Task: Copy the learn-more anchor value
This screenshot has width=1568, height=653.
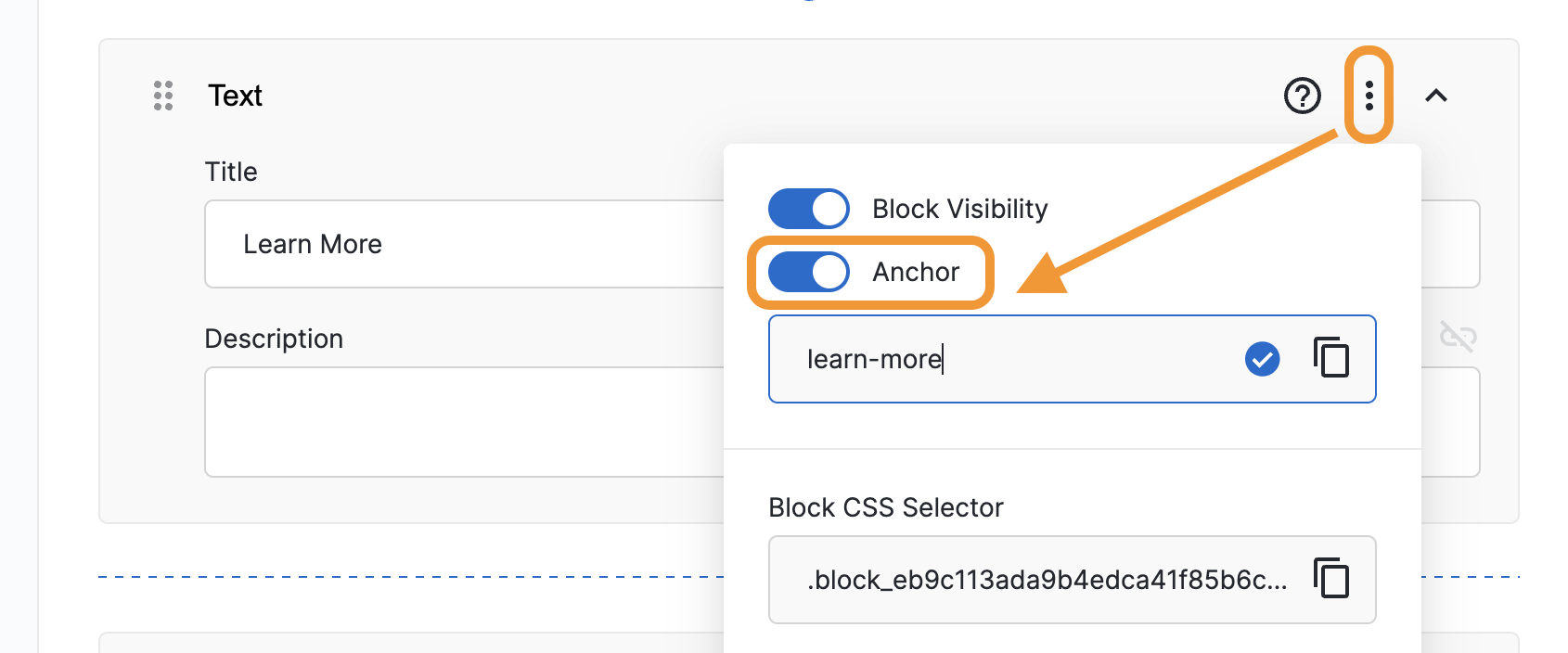Action: [1331, 358]
